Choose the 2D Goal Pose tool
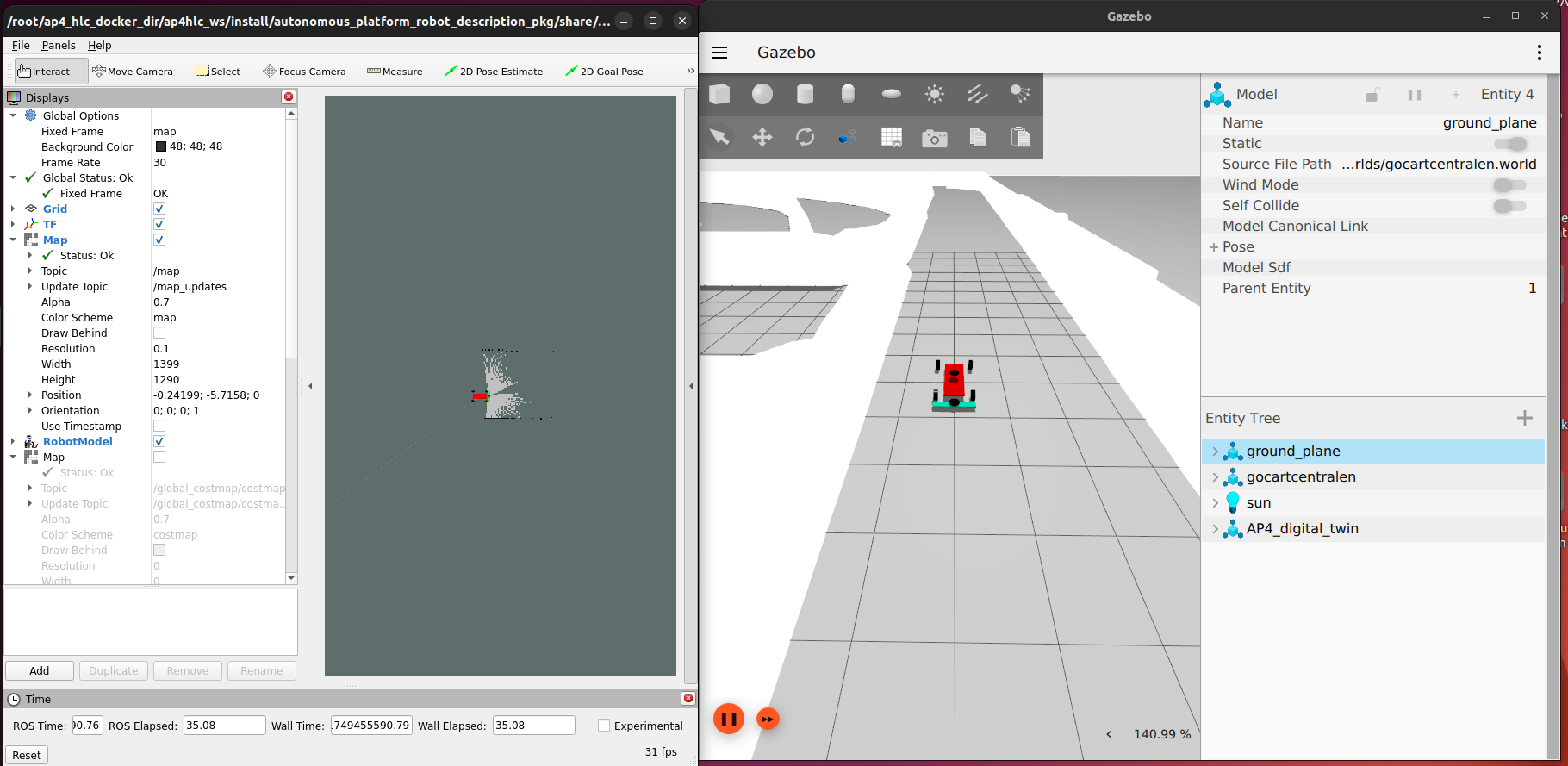 click(x=604, y=72)
